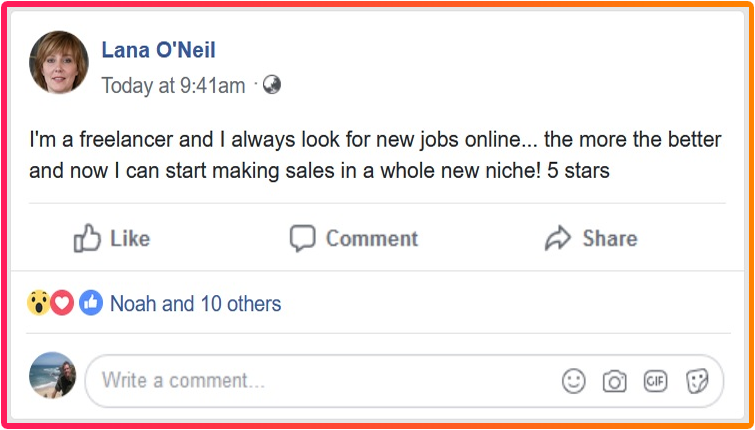This screenshot has width=755, height=430.
Task: Open the sticker picker in comment box
Action: pyautogui.click(x=696, y=381)
